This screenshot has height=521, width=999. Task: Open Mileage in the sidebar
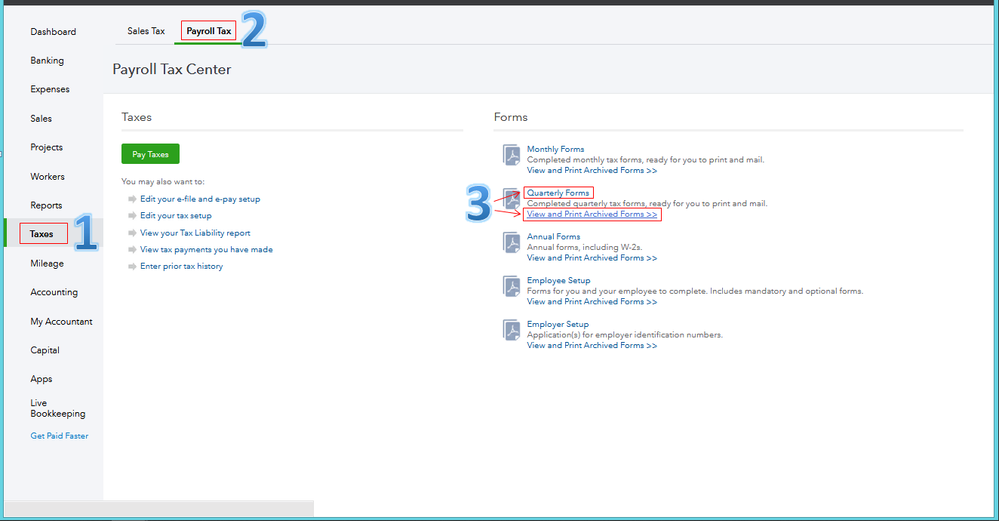pos(47,263)
